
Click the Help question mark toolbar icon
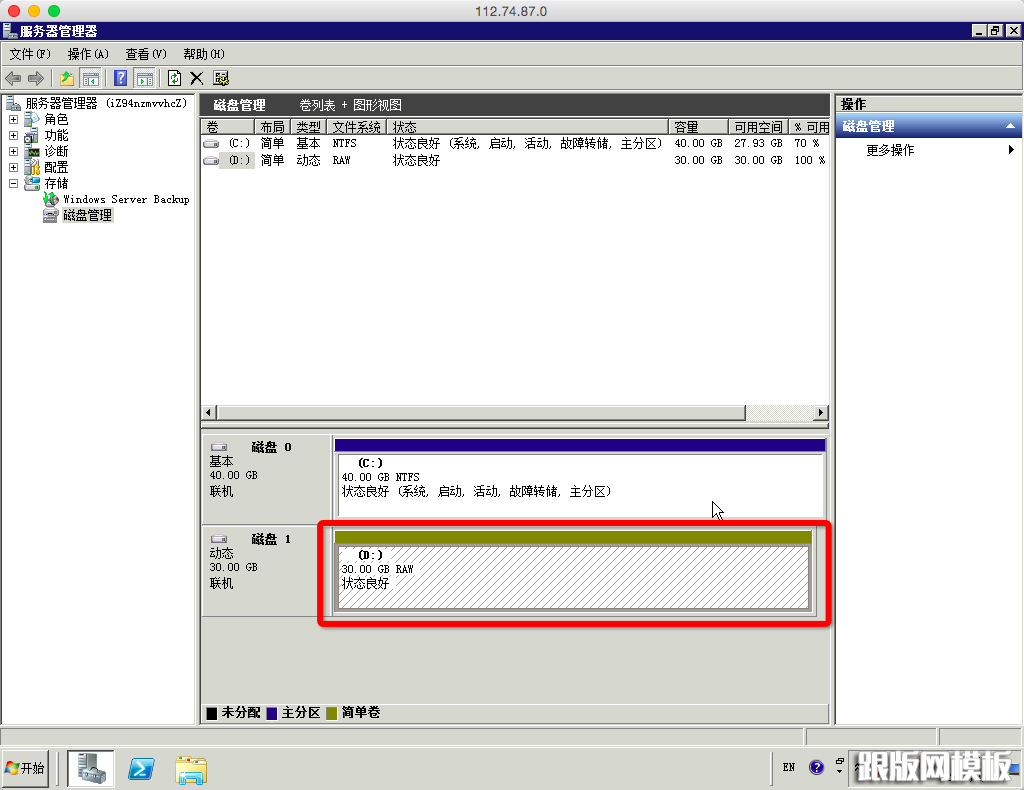tap(121, 78)
